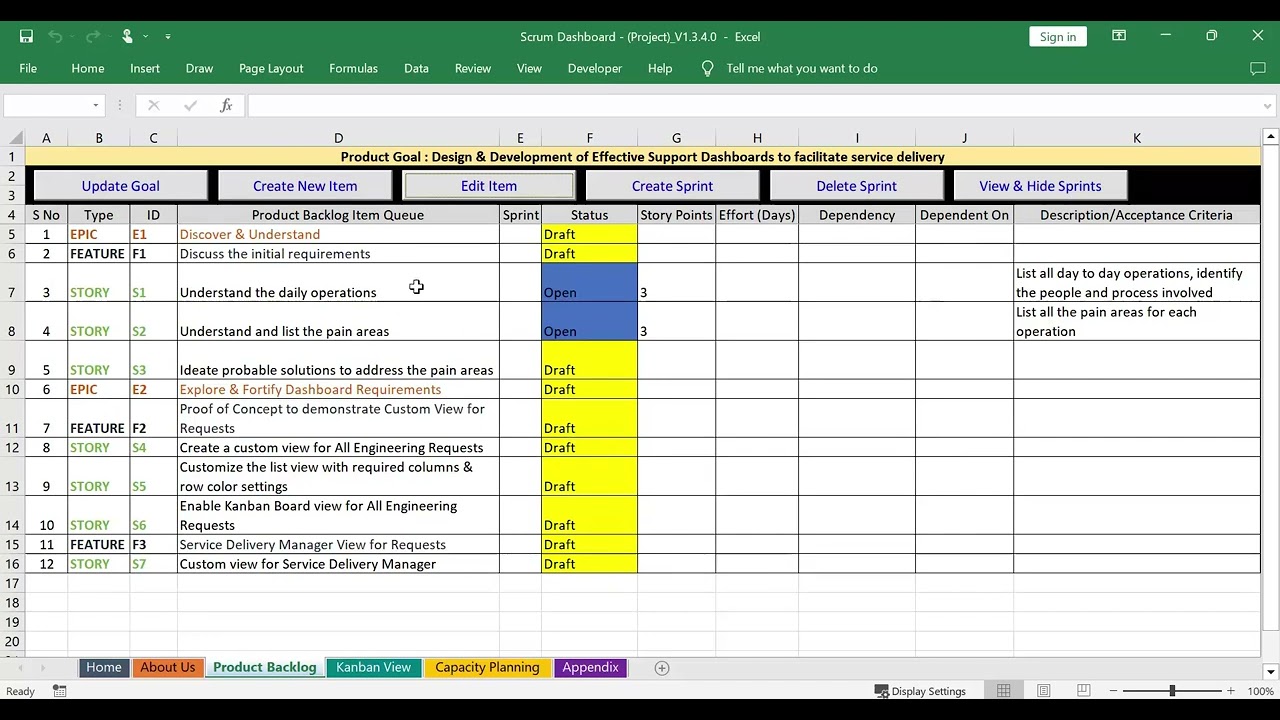Click inside the Name Box field
The width and height of the screenshot is (1280, 720).
click(47, 105)
